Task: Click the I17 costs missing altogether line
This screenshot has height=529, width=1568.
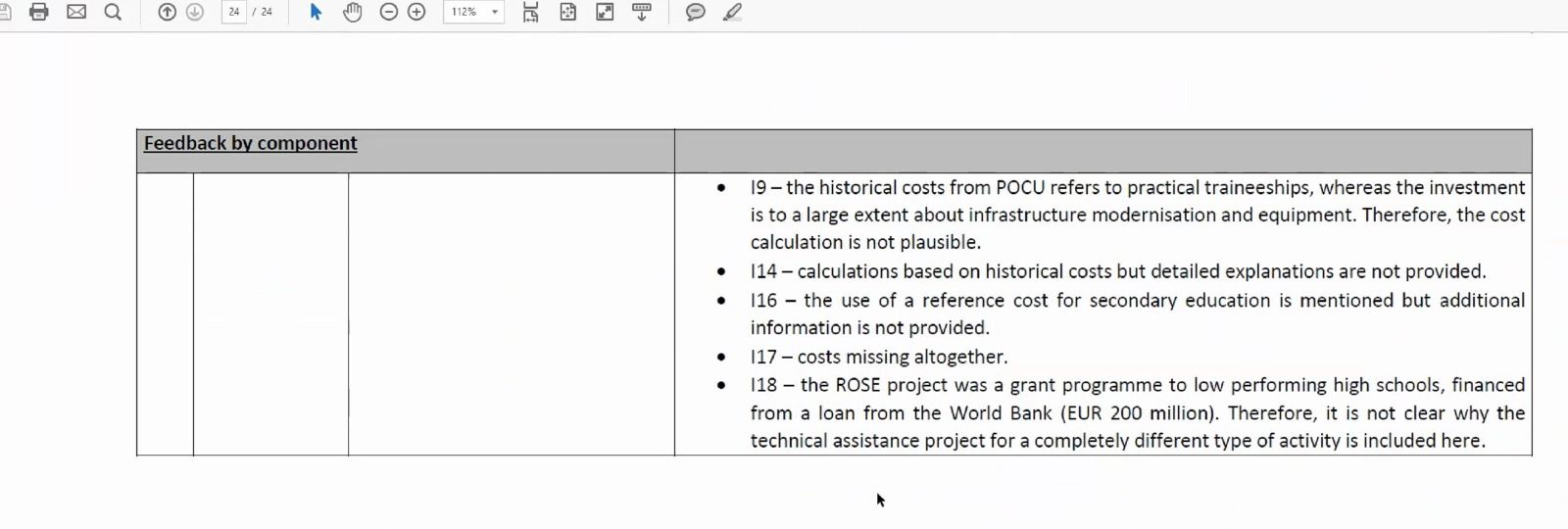Action: 879,357
